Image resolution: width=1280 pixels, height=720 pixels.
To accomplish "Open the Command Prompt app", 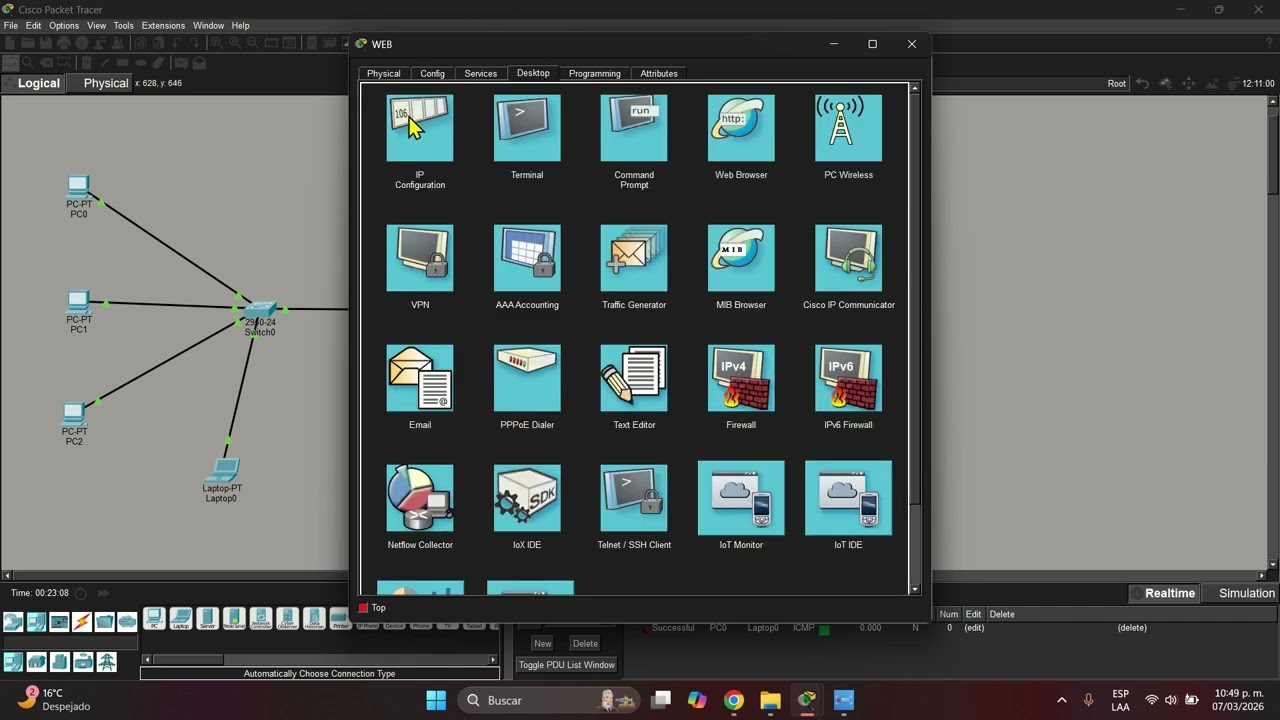I will 634,128.
